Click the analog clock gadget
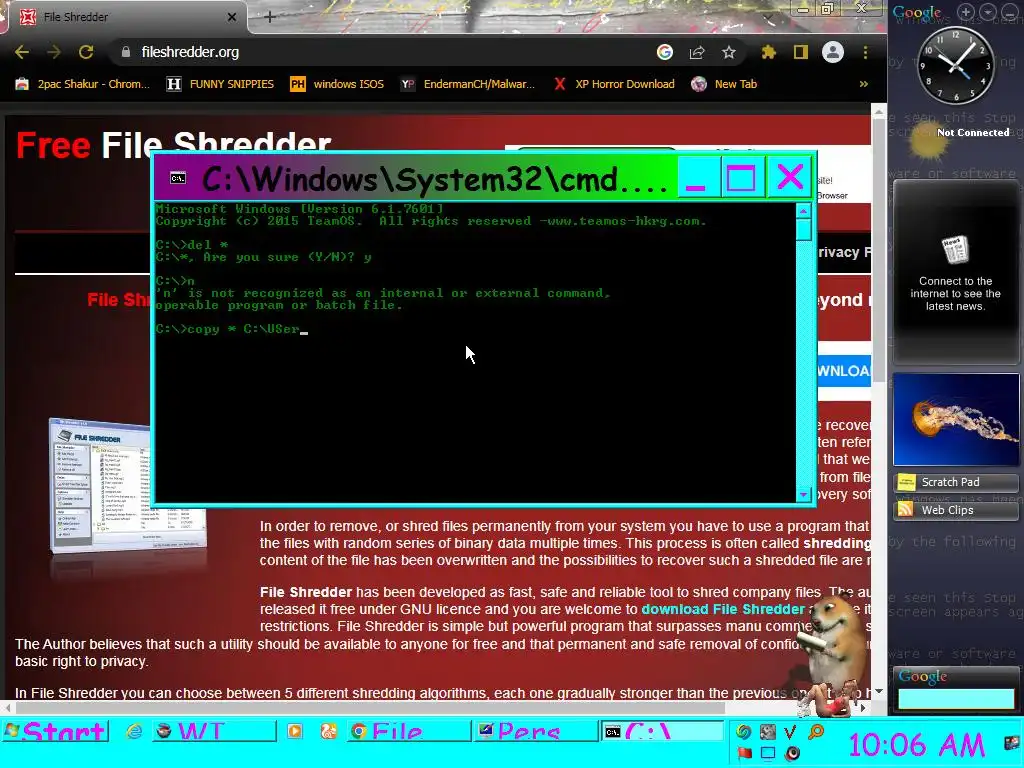1024x768 pixels. coord(955,65)
